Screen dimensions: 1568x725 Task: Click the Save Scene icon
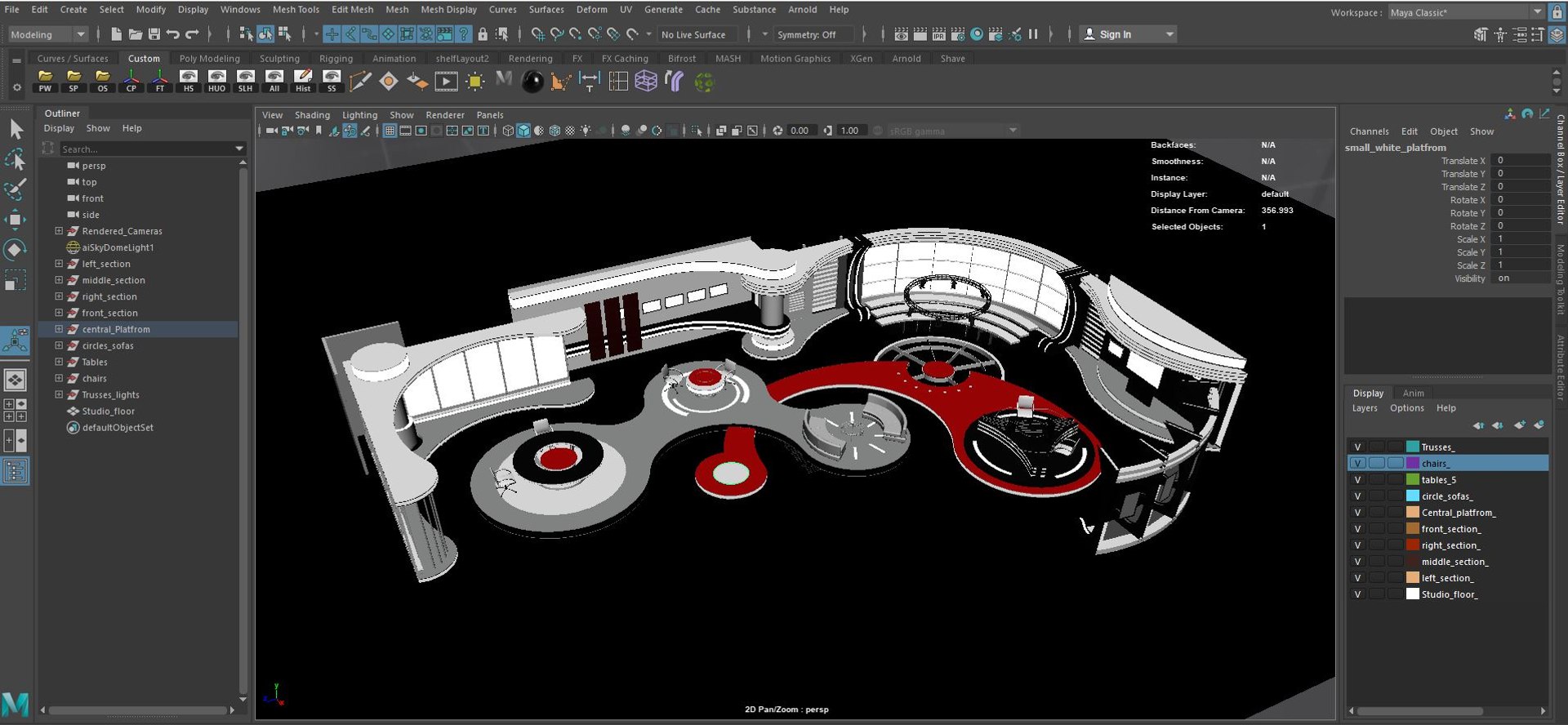pos(154,34)
